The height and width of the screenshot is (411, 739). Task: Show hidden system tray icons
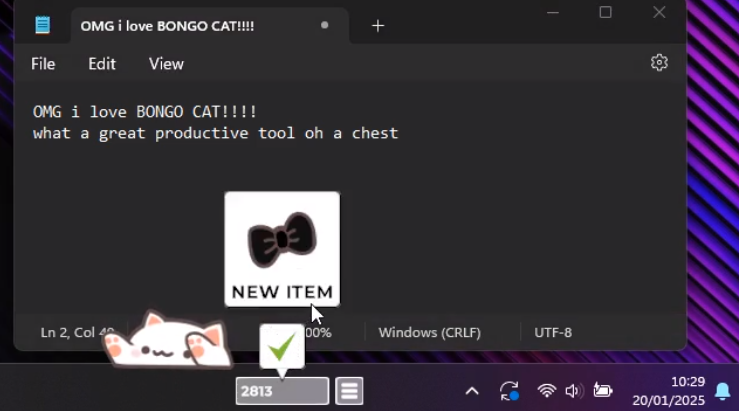(x=472, y=391)
